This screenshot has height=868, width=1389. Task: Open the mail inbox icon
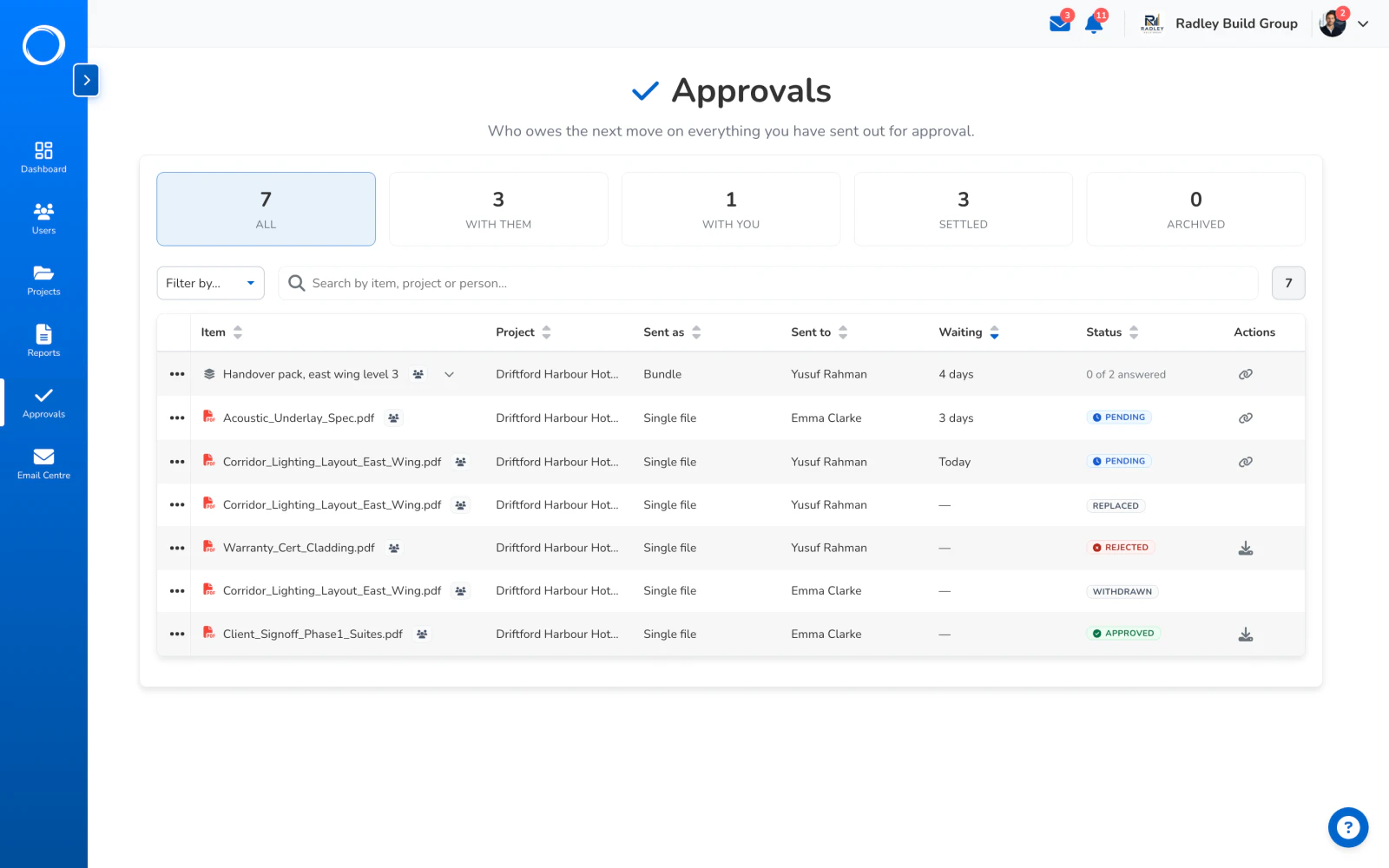click(1060, 23)
